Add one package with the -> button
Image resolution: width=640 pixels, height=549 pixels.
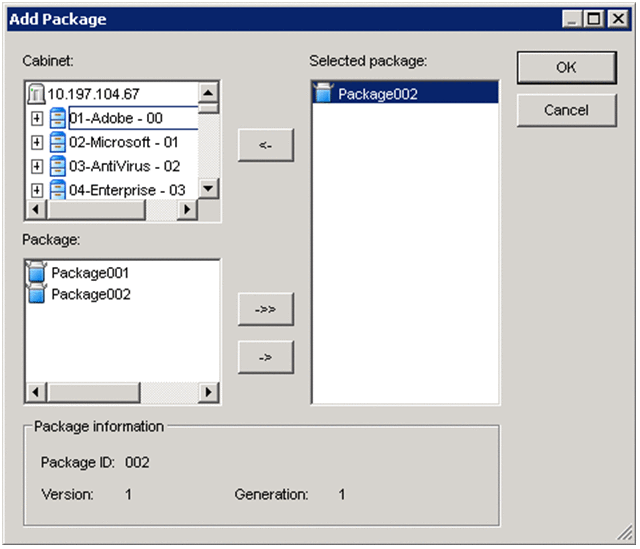[265, 357]
